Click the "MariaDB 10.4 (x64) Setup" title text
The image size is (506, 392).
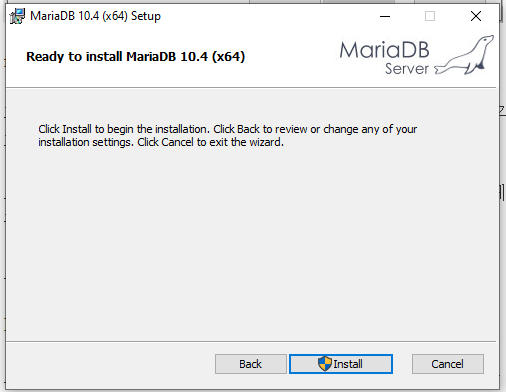[x=95, y=16]
